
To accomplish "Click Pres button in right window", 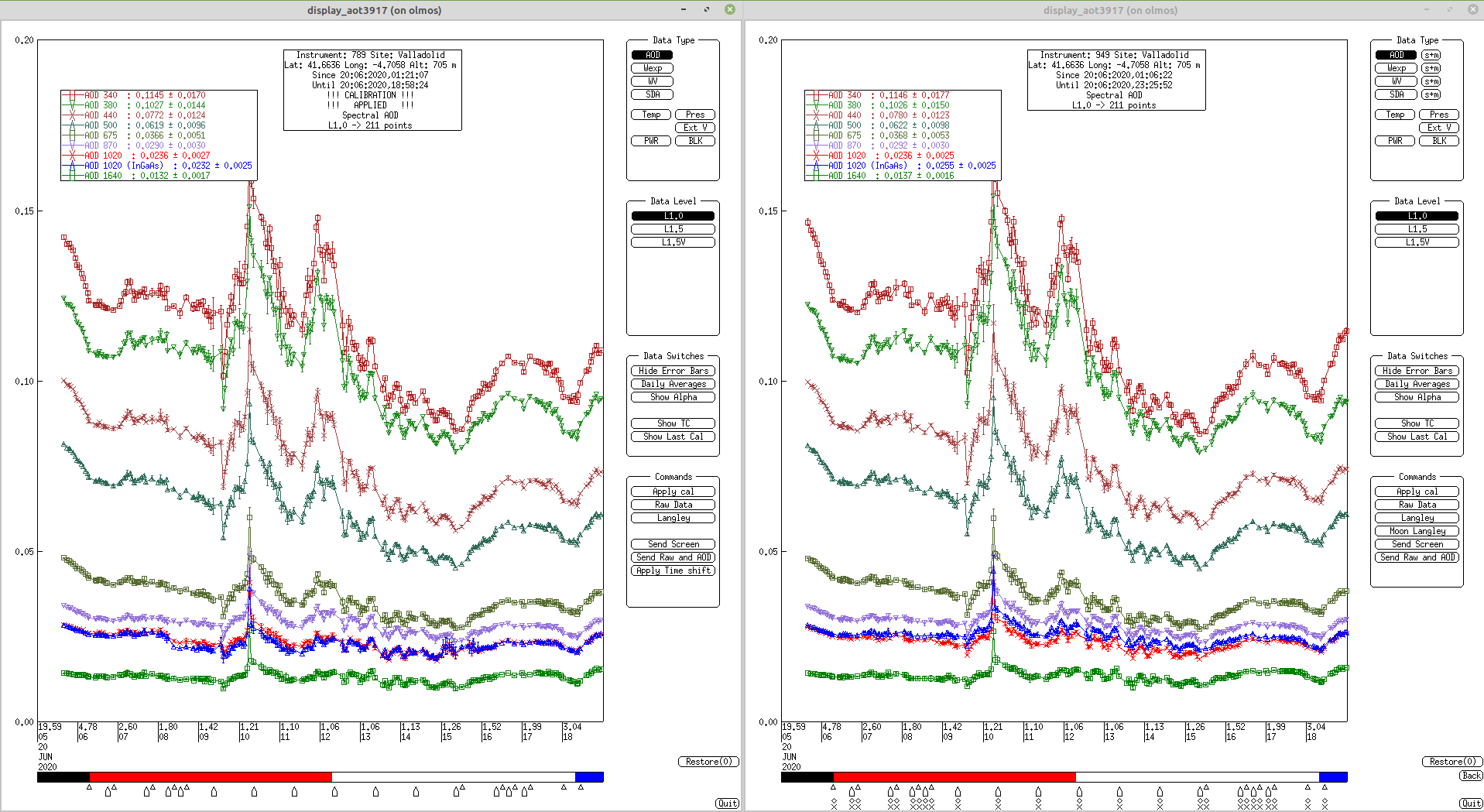I will (x=1439, y=115).
